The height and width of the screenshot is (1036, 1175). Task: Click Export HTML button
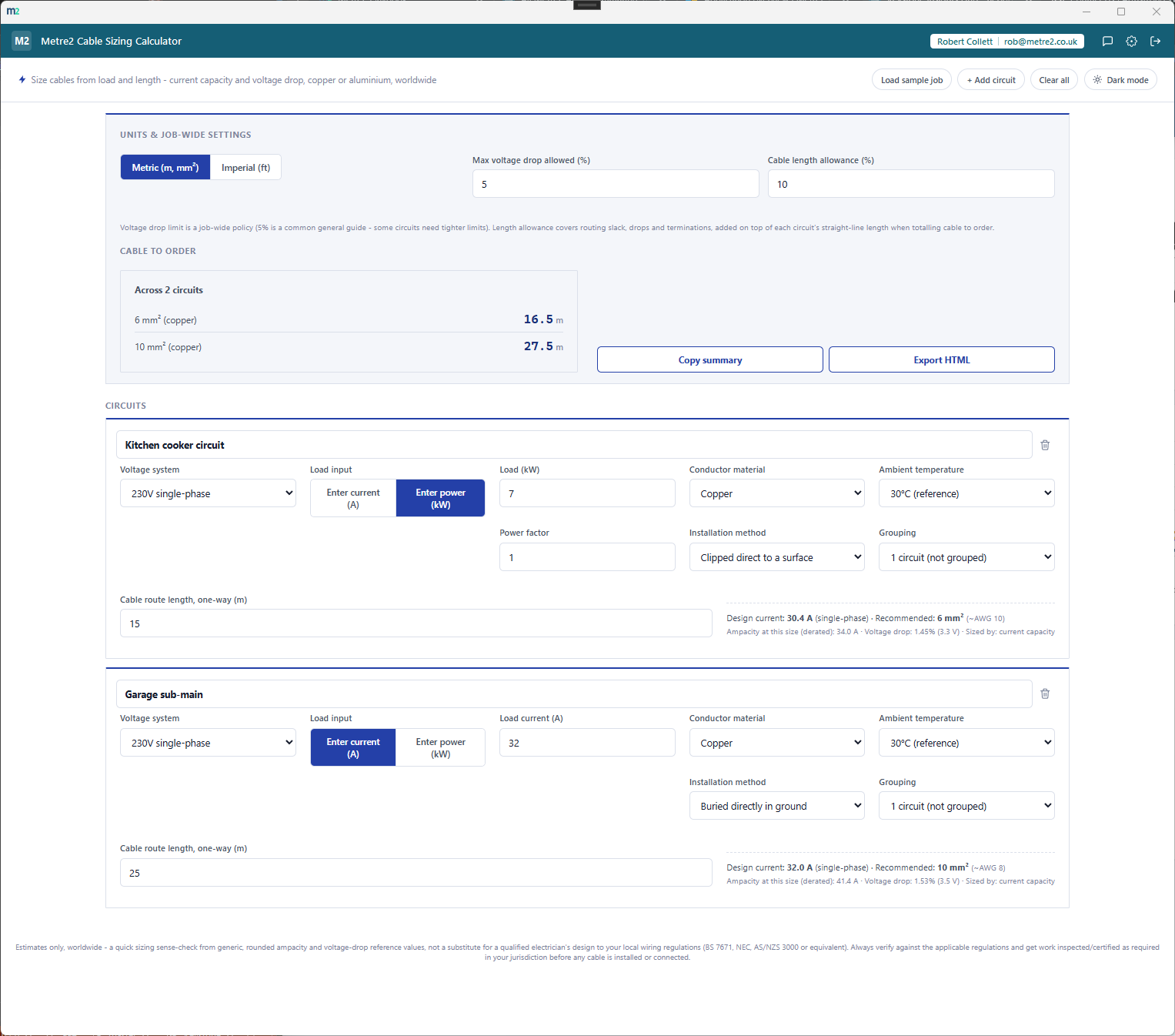pyautogui.click(x=942, y=359)
